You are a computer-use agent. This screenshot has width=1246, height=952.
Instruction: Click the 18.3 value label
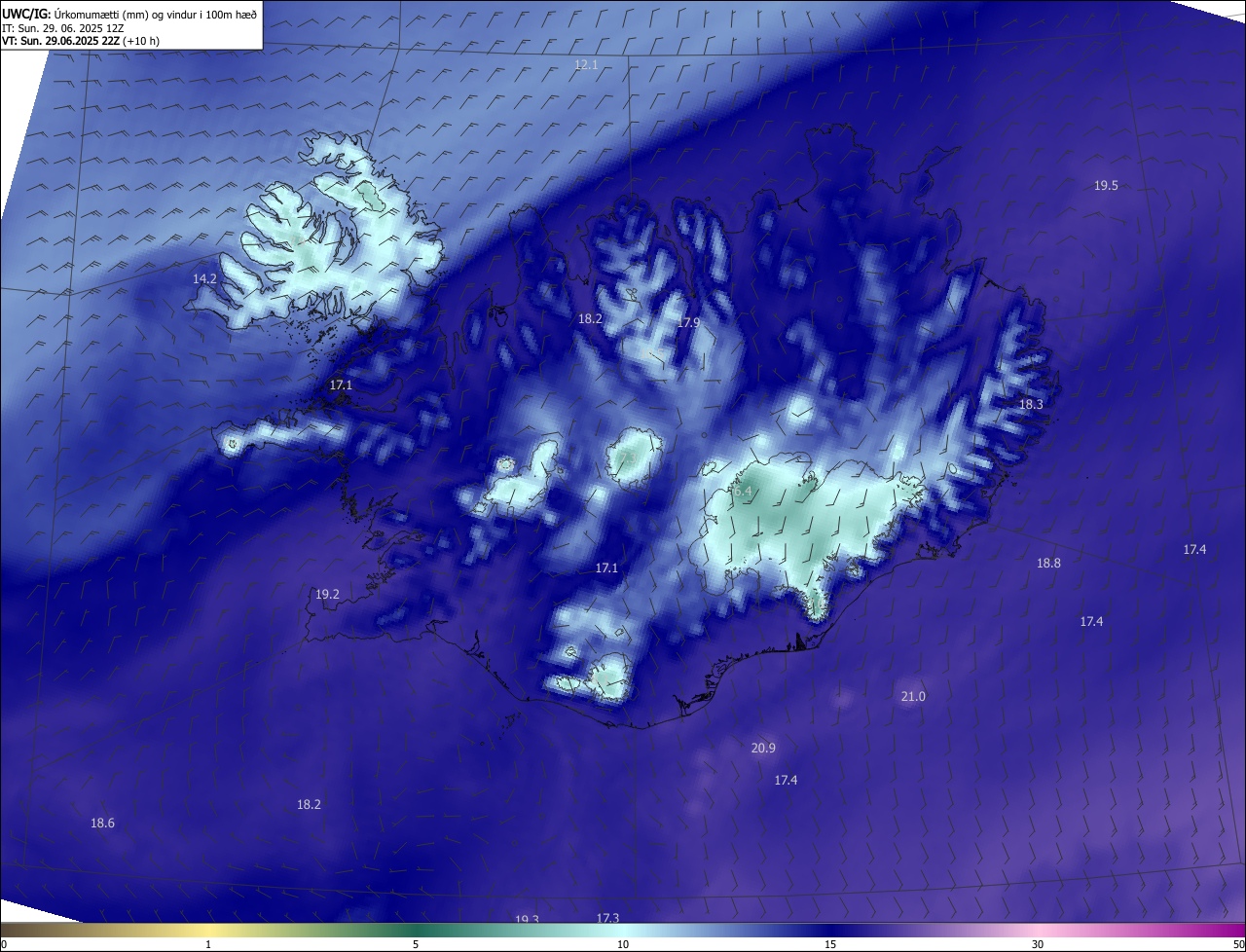tap(1031, 404)
